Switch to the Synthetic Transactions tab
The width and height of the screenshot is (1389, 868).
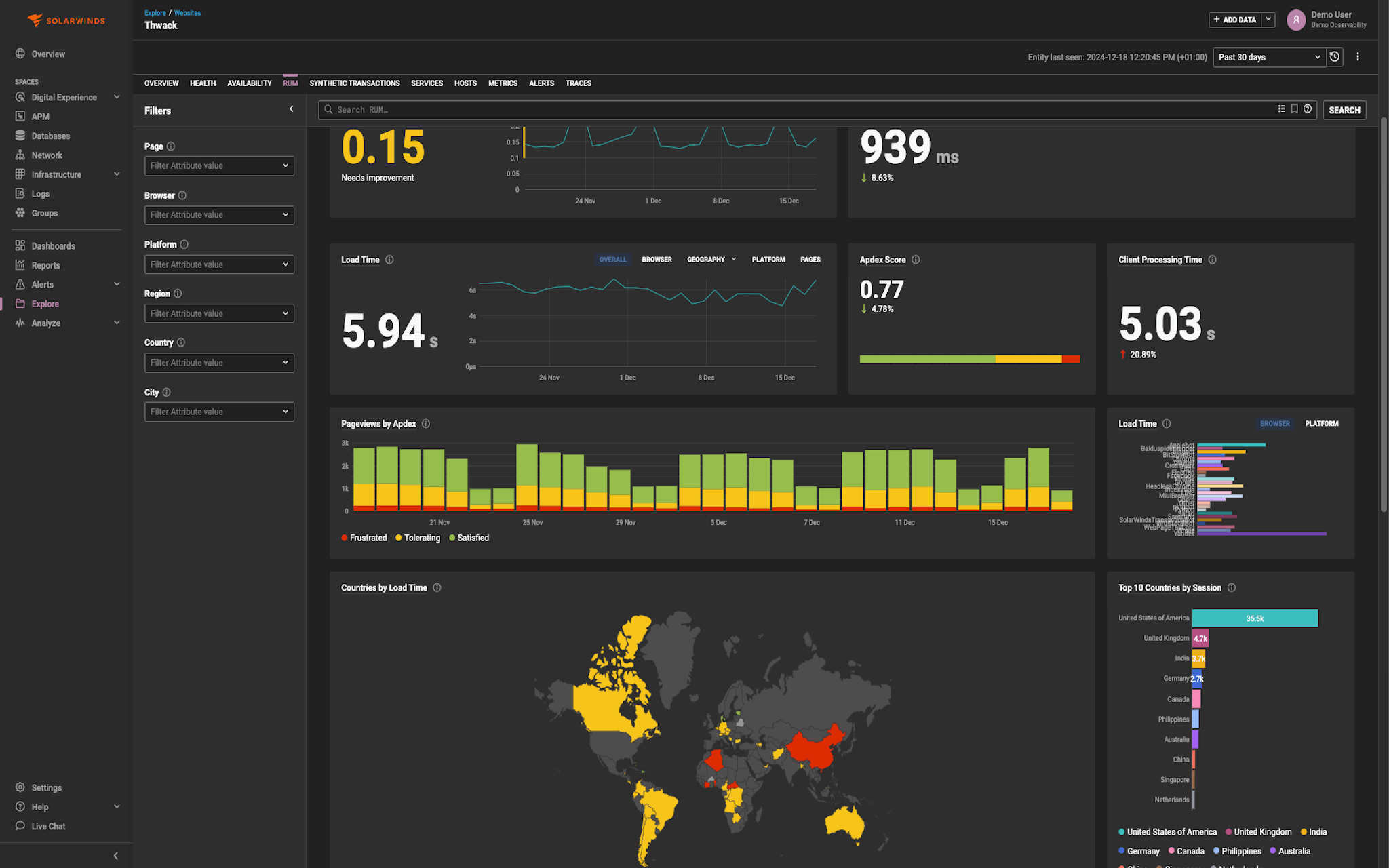pos(354,83)
